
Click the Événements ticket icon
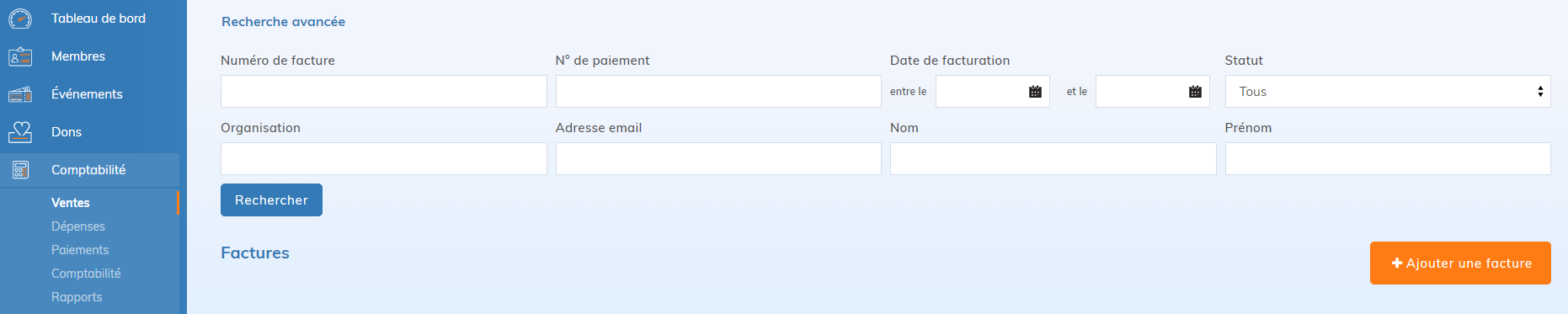pos(20,94)
